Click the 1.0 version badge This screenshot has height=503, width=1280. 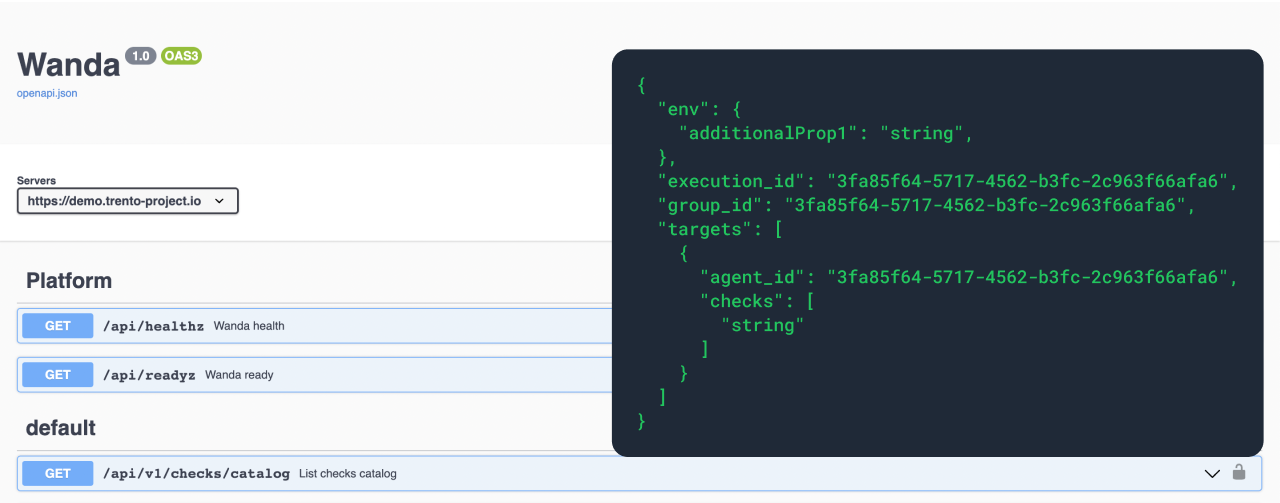pyautogui.click(x=140, y=56)
